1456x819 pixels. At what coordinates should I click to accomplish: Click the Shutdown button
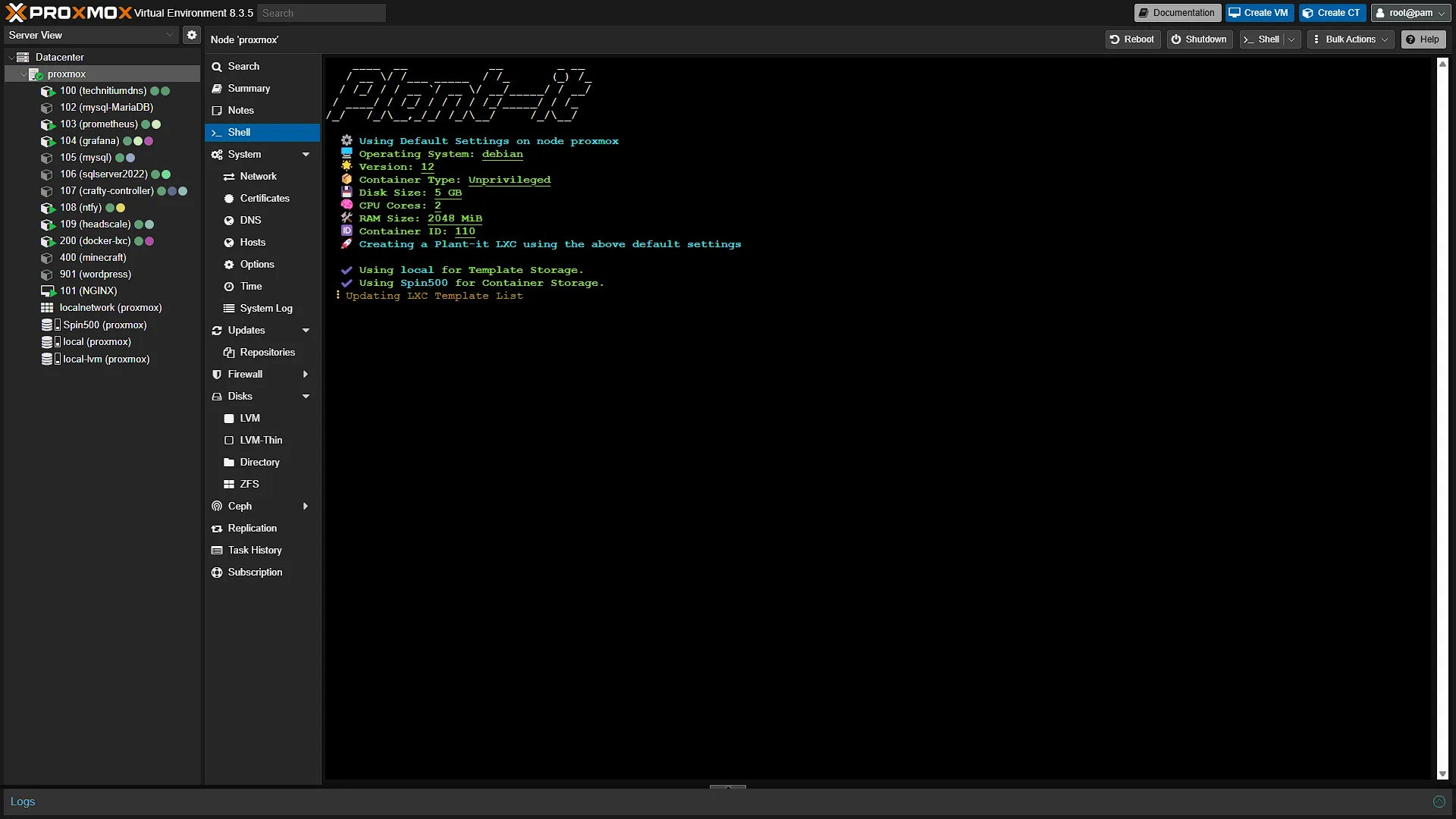[x=1199, y=39]
